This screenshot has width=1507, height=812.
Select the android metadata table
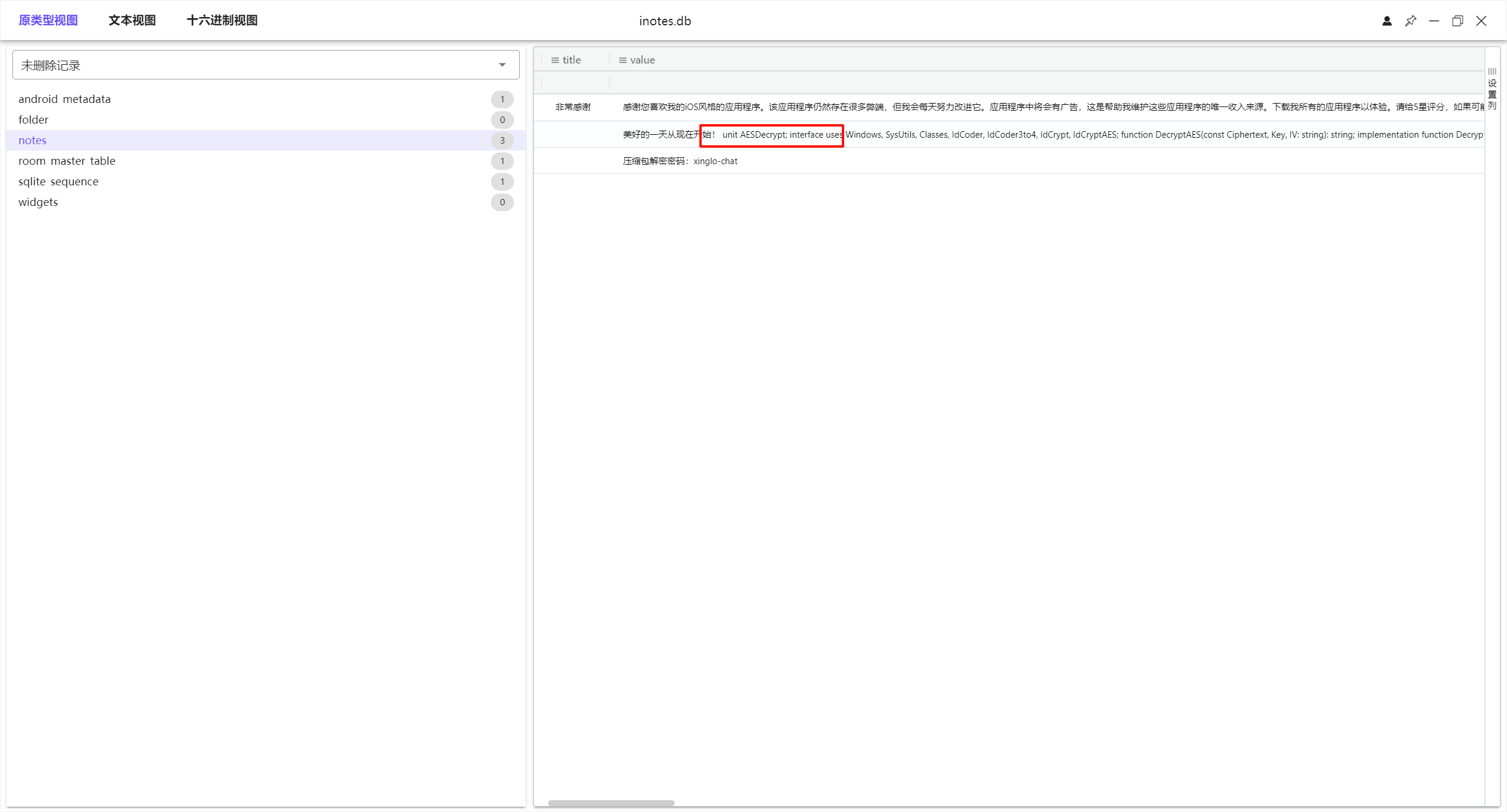(65, 99)
